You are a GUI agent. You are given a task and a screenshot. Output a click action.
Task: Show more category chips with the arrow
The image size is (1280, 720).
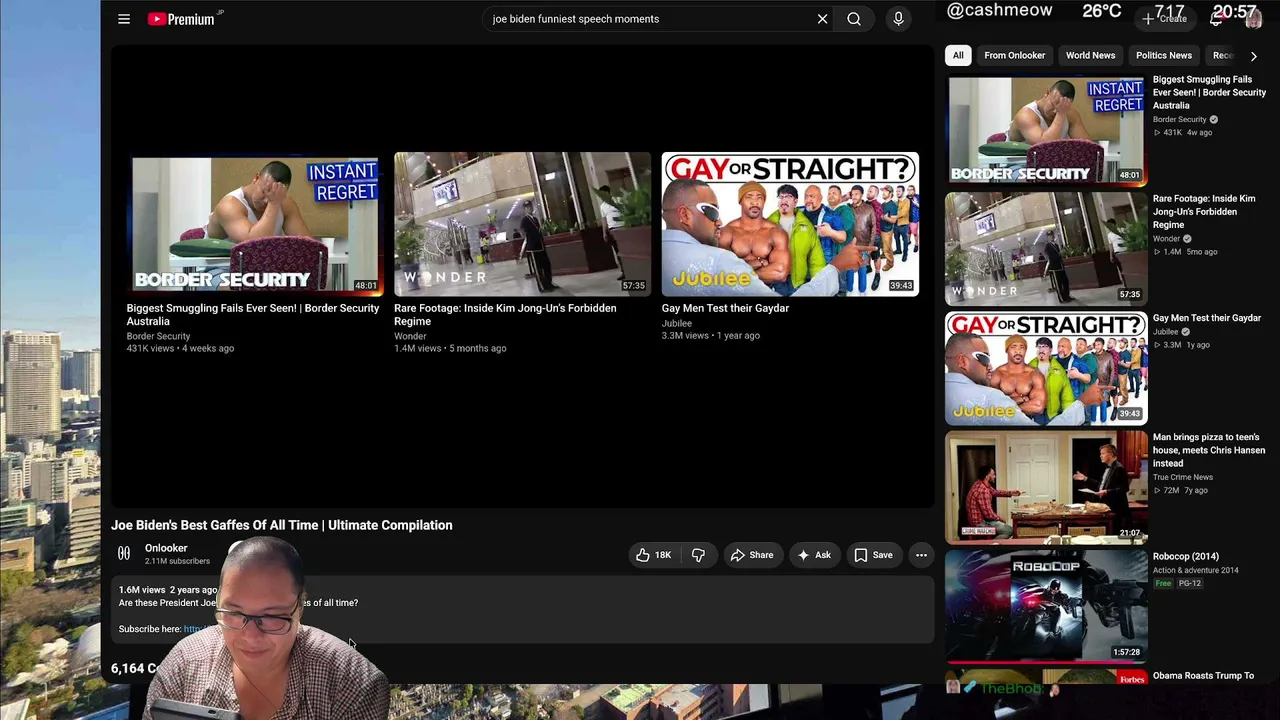pos(1253,56)
